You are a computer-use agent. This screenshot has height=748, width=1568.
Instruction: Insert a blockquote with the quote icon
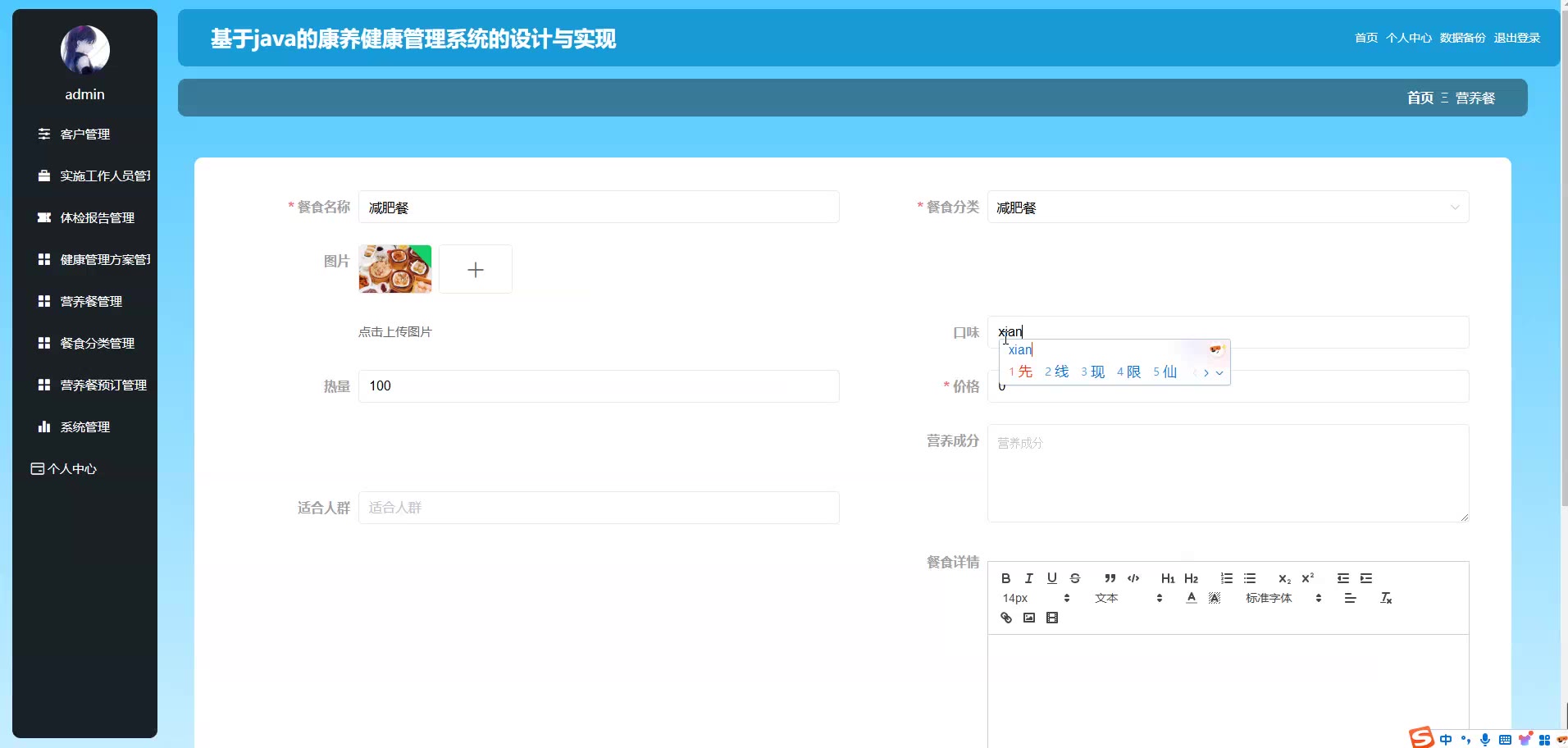point(1110,578)
